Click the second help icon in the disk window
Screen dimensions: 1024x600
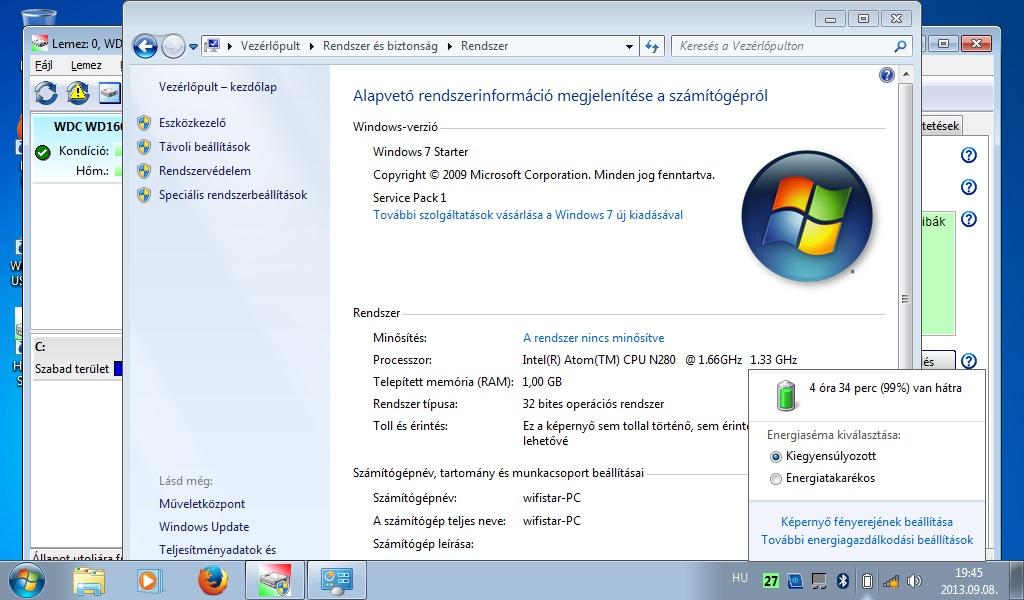pos(968,187)
